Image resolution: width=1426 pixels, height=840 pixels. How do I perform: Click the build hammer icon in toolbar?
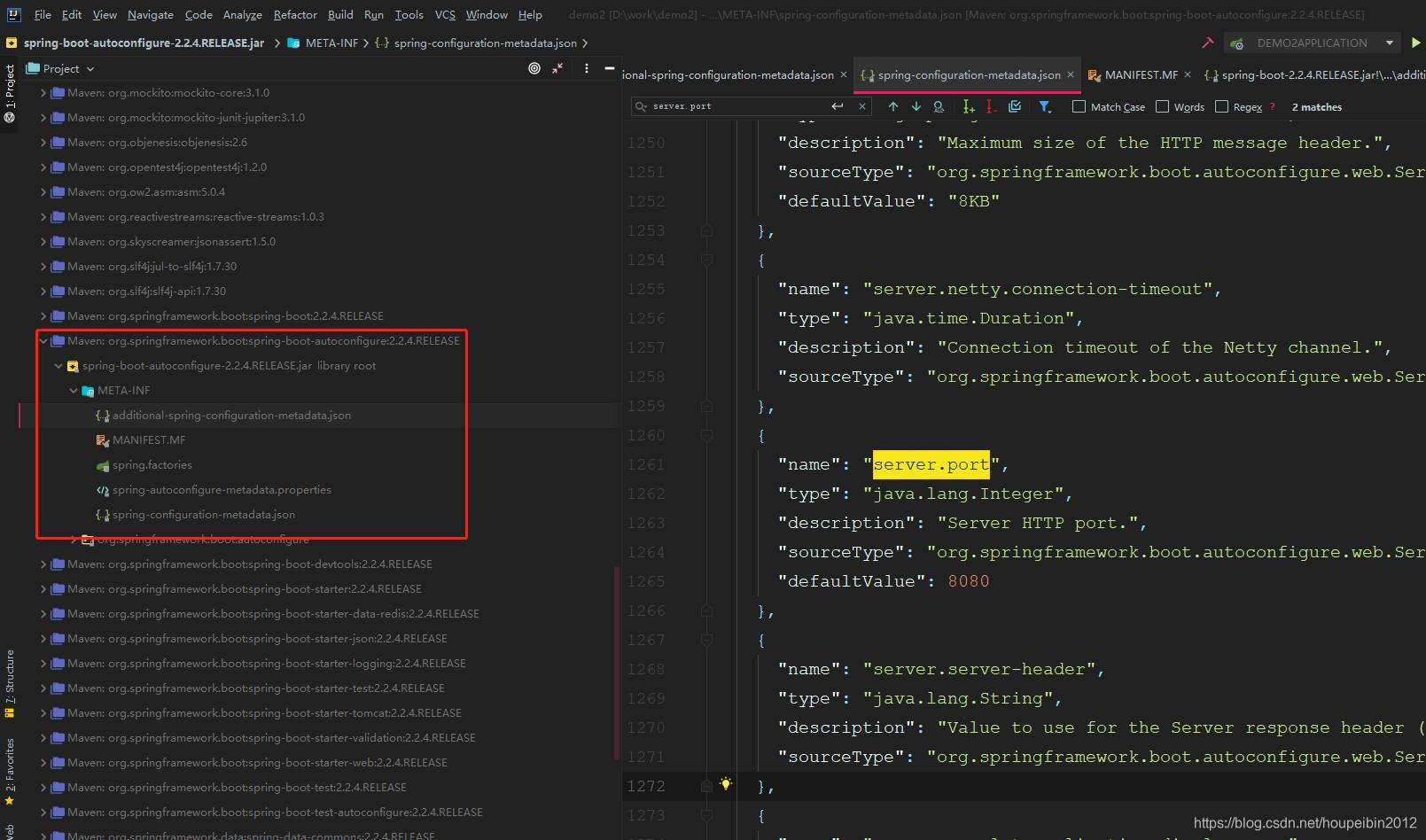click(1207, 43)
